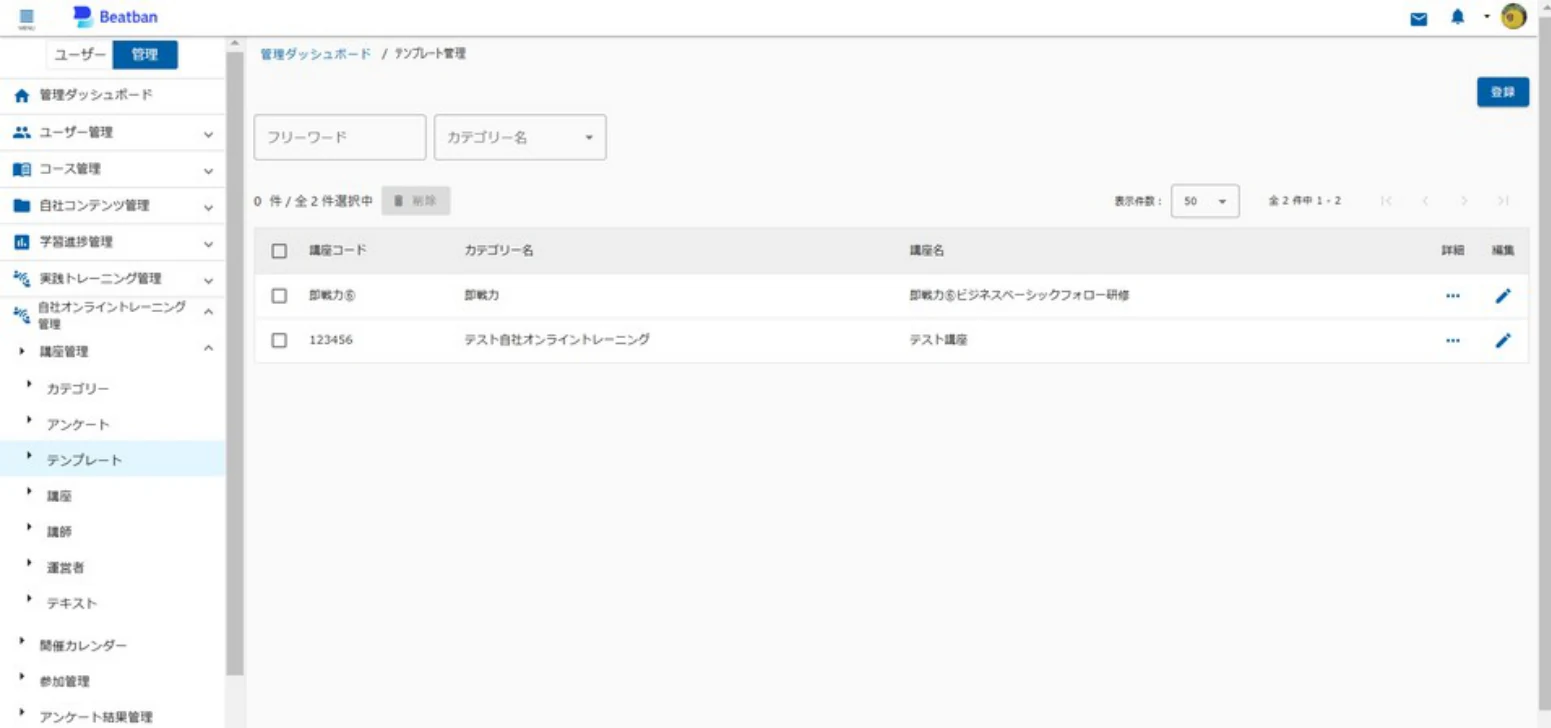This screenshot has width=1551, height=728.
Task: Open the hamburger MENU icon
Action: pyautogui.click(x=26, y=18)
